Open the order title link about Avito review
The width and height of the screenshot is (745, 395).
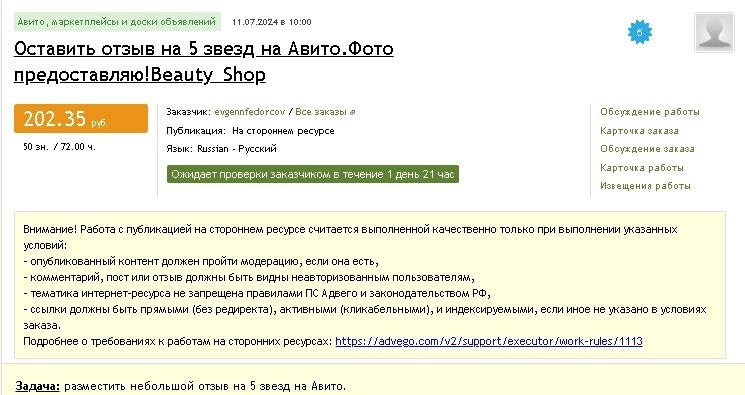coord(203,62)
